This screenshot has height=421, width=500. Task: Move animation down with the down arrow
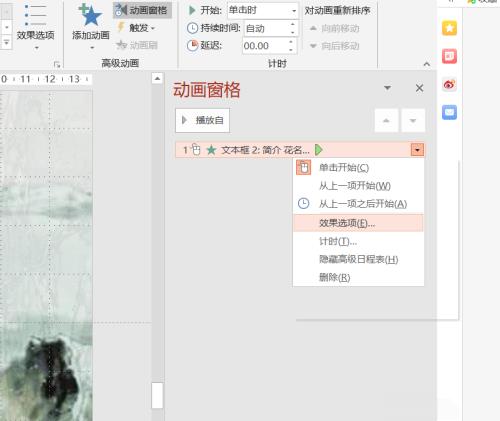[413, 120]
